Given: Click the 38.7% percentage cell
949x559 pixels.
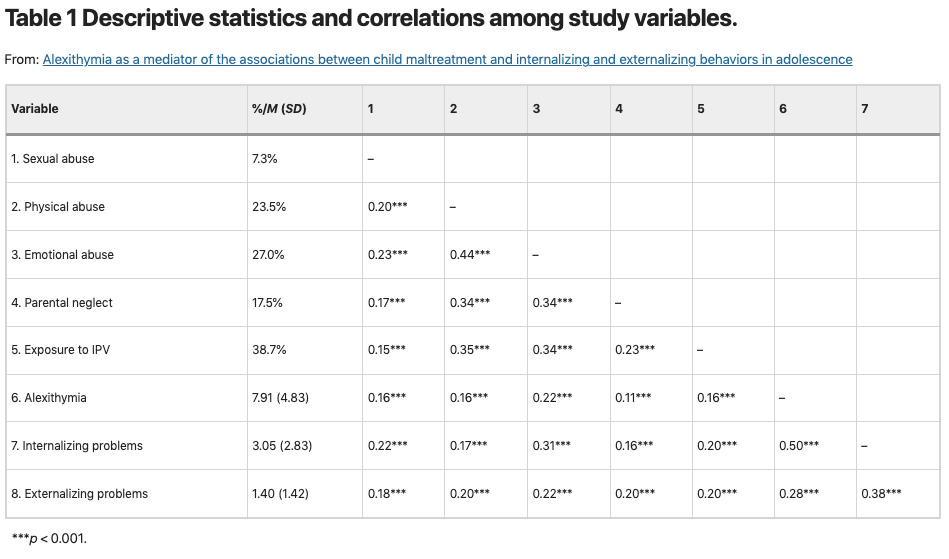Looking at the screenshot, I should coord(269,350).
